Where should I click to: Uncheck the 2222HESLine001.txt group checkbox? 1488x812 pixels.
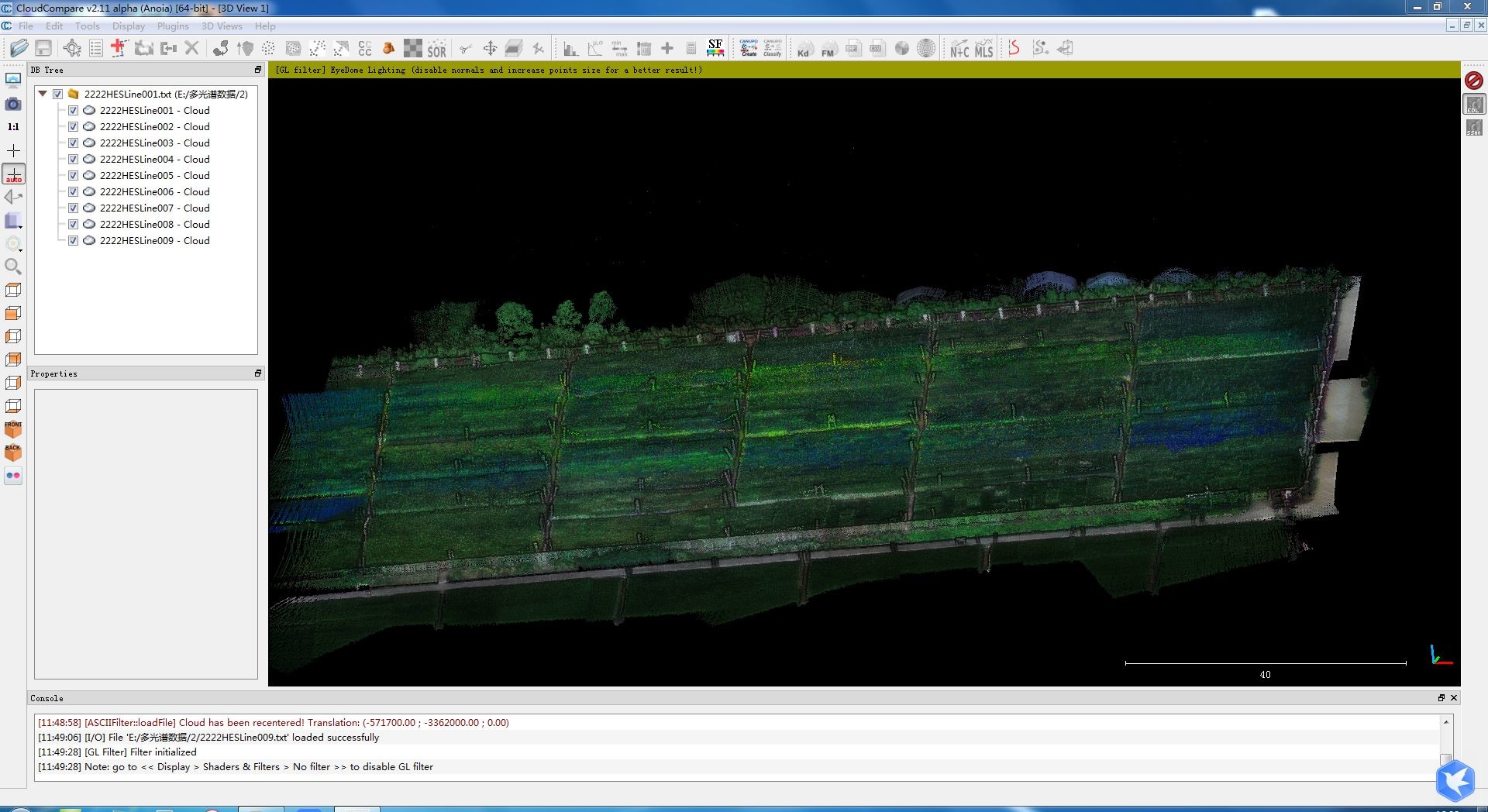57,95
